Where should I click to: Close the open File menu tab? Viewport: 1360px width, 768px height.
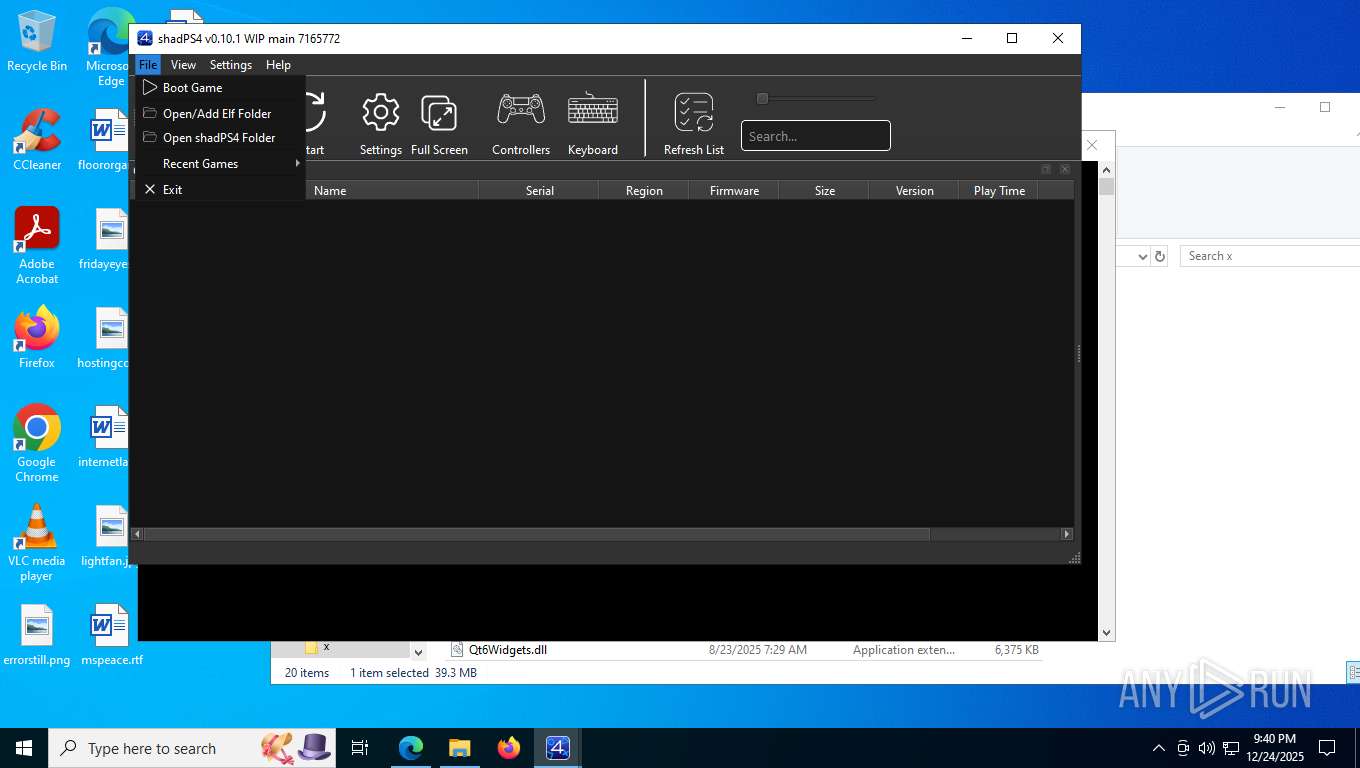148,65
